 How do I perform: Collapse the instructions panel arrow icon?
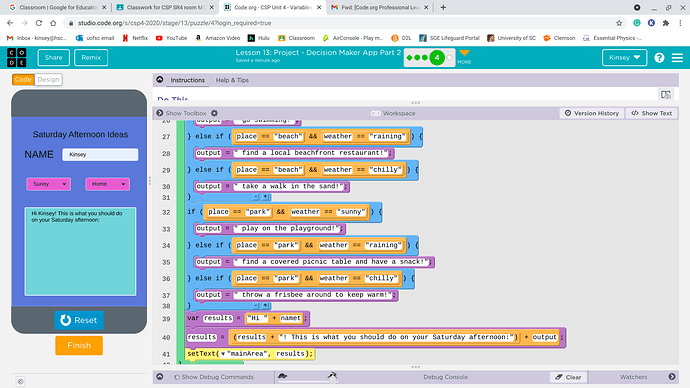(x=160, y=80)
